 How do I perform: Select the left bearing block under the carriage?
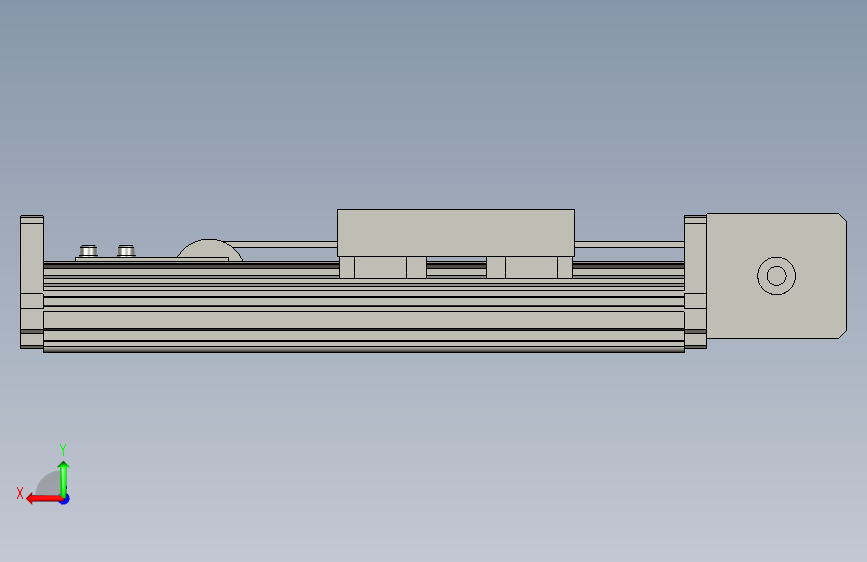[x=383, y=267]
